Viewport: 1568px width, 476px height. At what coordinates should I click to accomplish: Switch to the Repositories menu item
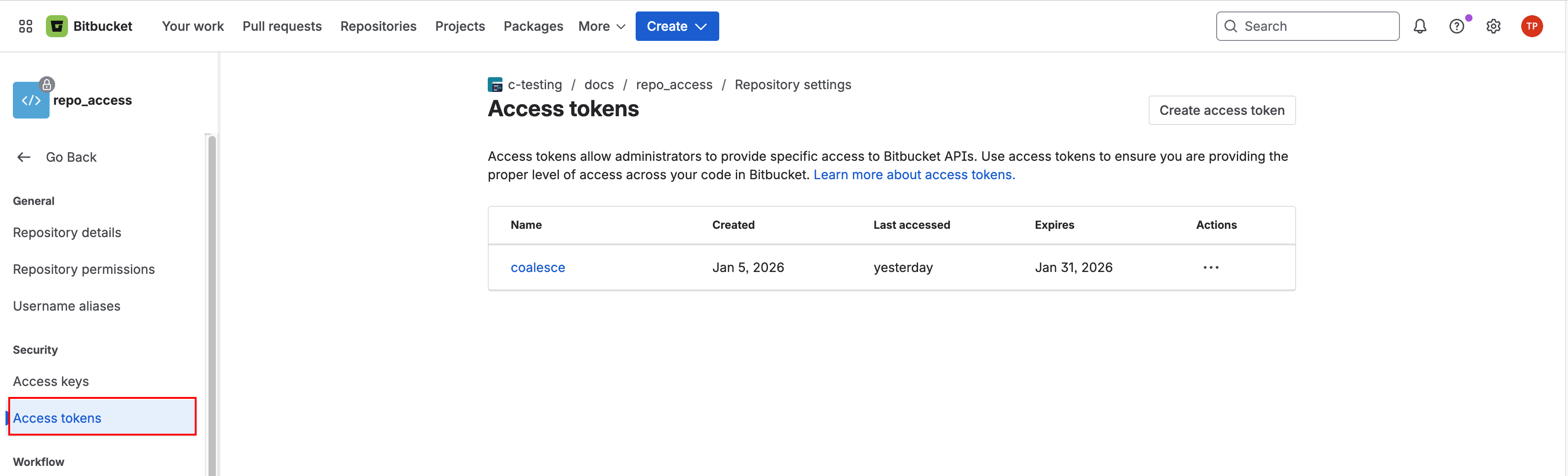click(378, 26)
